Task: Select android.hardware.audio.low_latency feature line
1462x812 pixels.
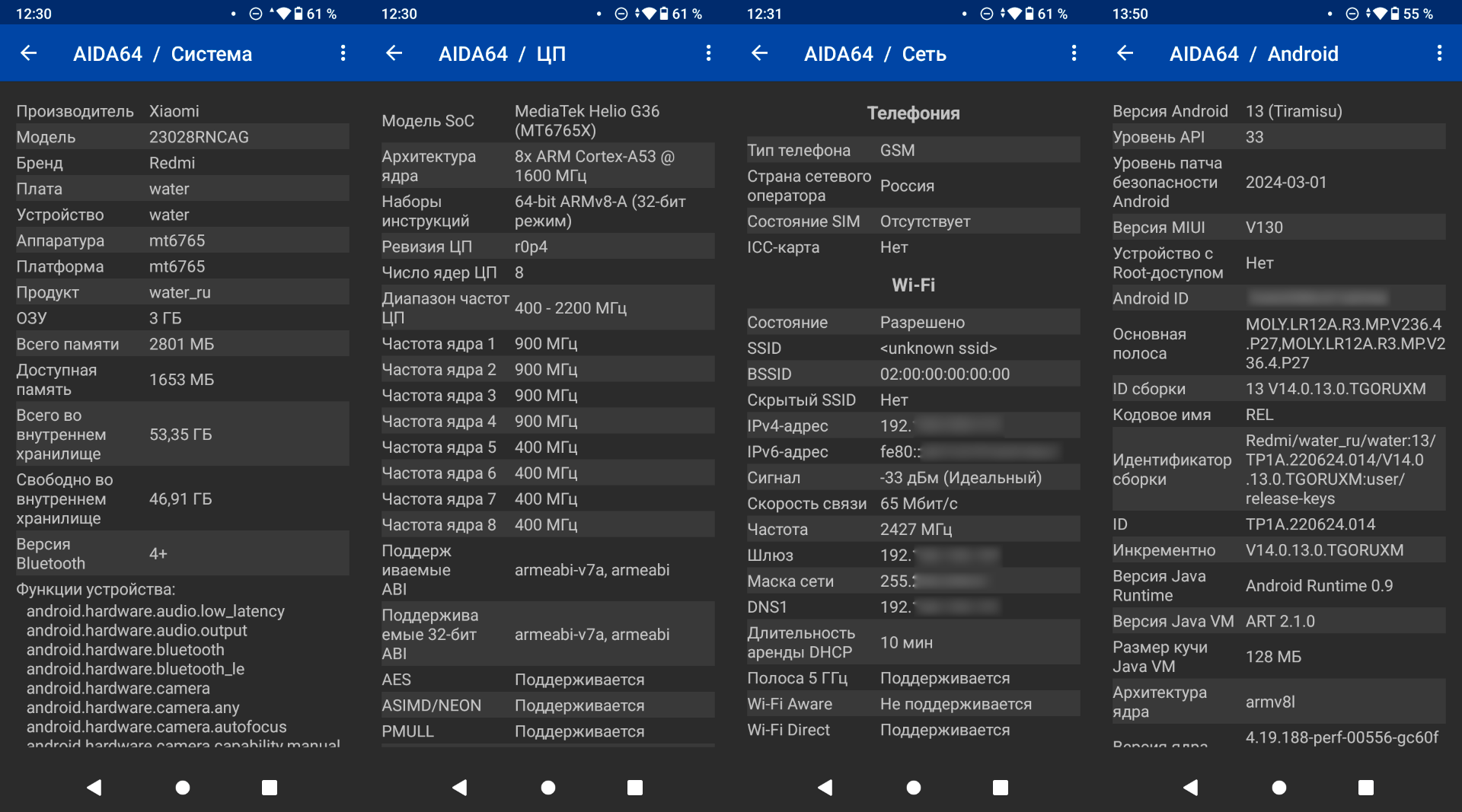Action: pyautogui.click(x=155, y=611)
